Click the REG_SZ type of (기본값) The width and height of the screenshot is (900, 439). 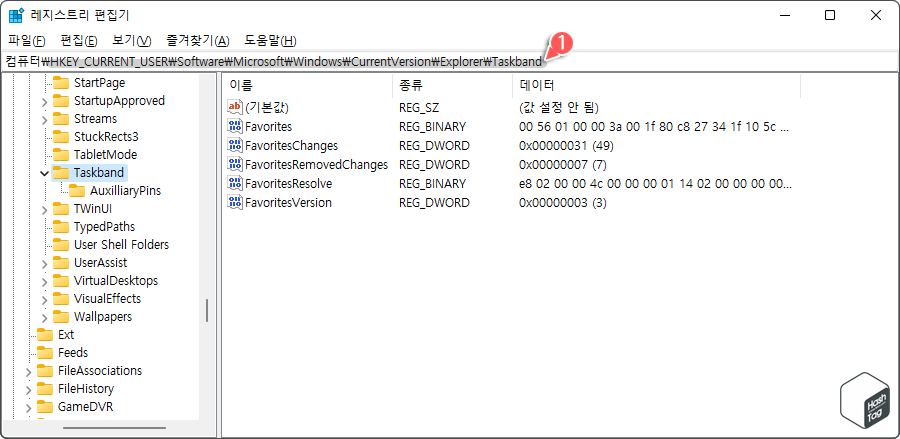420,107
